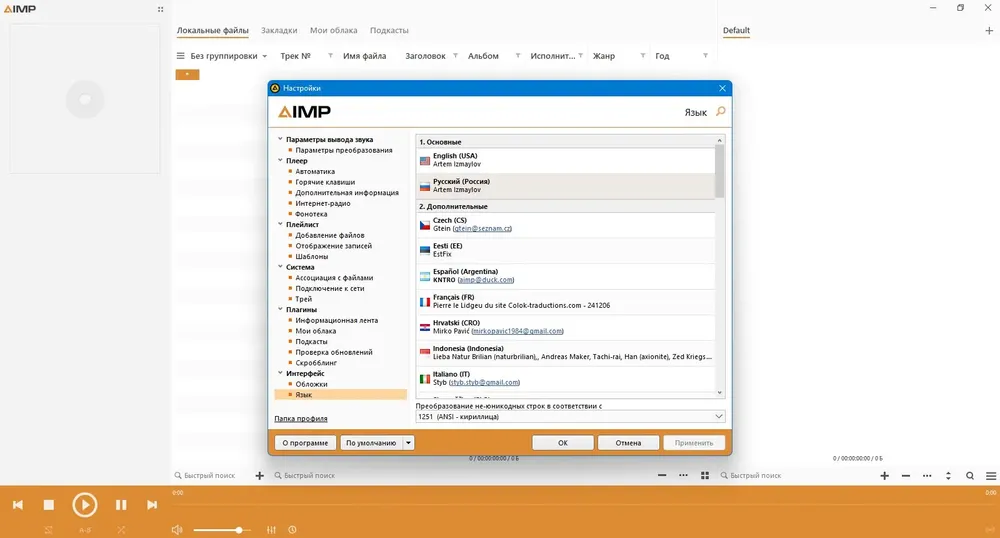This screenshot has width=1000, height=538.
Task: Switch to the Локальные файлы tab
Action: pos(212,30)
